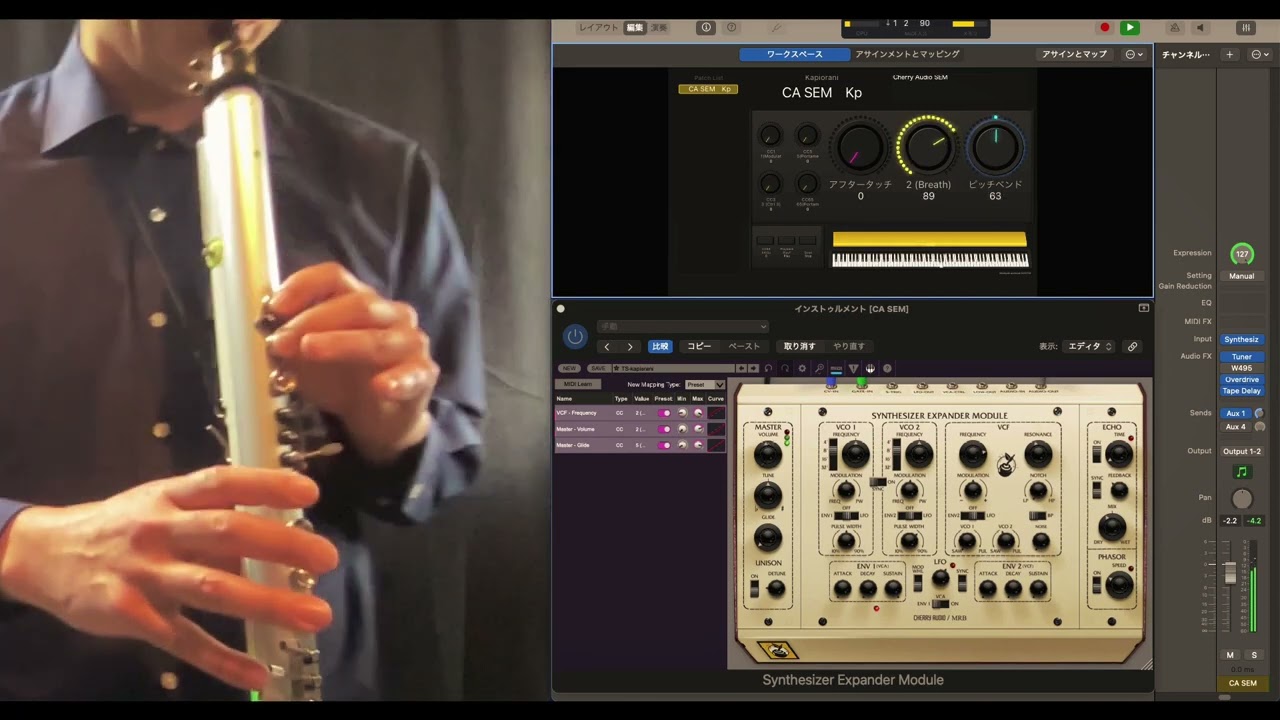1280x720 pixels.
Task: Toggle the Echo ON switch
Action: 1097,453
